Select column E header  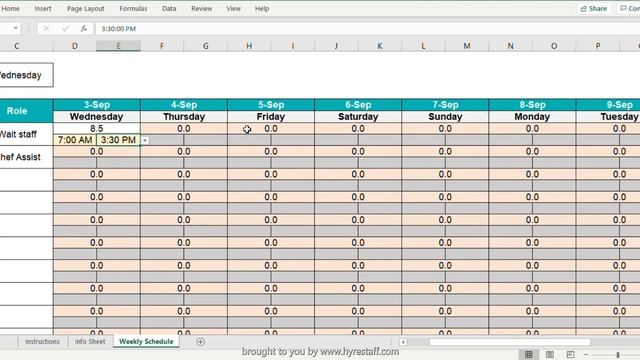coord(118,46)
